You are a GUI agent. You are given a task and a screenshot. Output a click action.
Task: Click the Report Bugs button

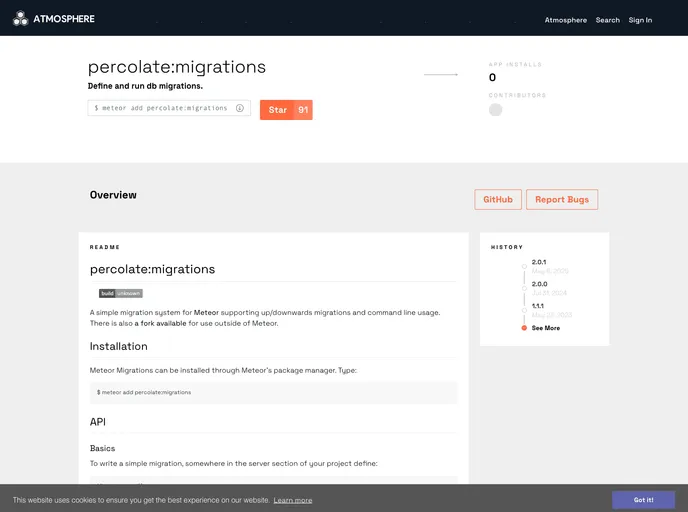pyautogui.click(x=562, y=200)
